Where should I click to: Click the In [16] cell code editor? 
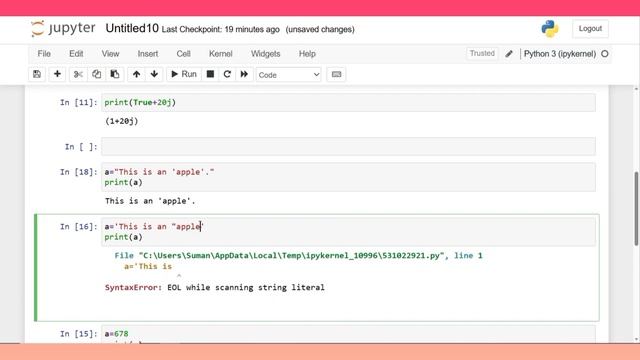tap(348, 231)
